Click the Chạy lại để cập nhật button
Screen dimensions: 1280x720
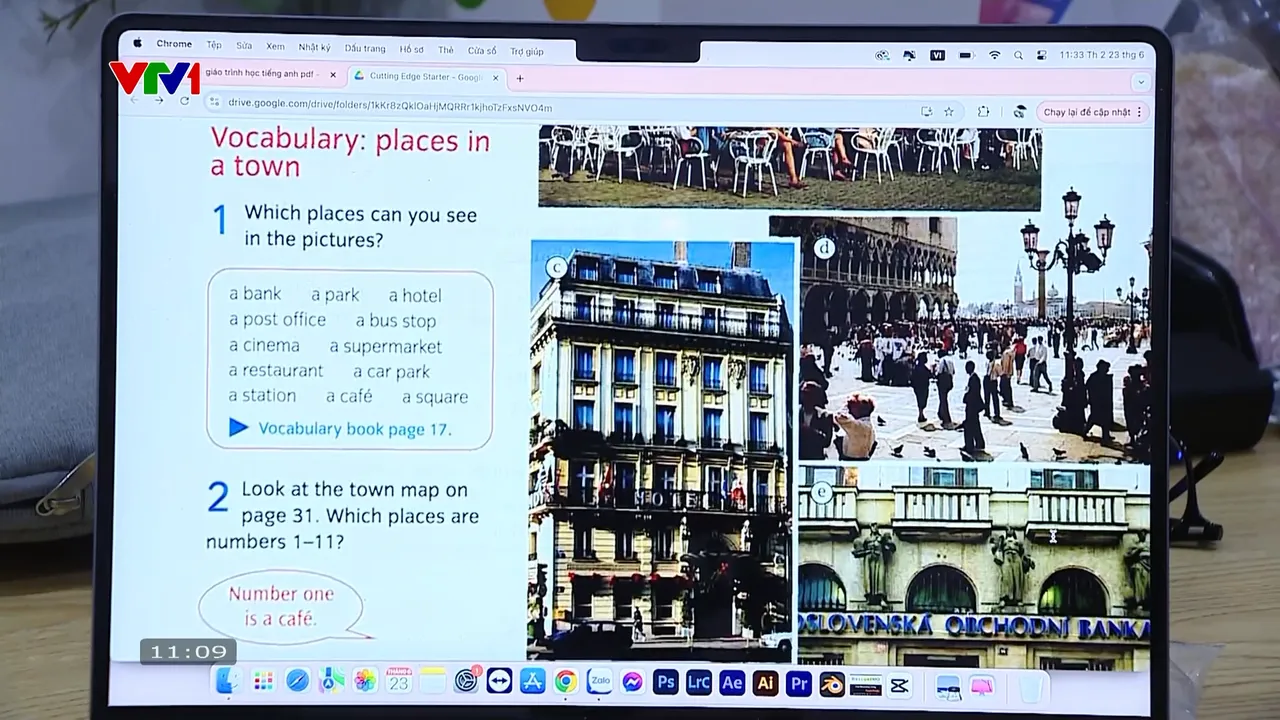click(1086, 112)
